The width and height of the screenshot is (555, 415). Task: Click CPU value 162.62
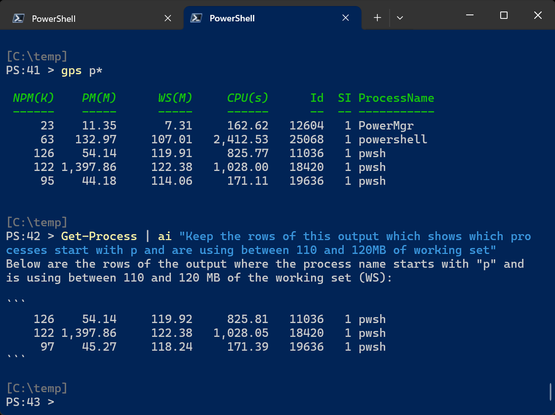click(x=248, y=126)
